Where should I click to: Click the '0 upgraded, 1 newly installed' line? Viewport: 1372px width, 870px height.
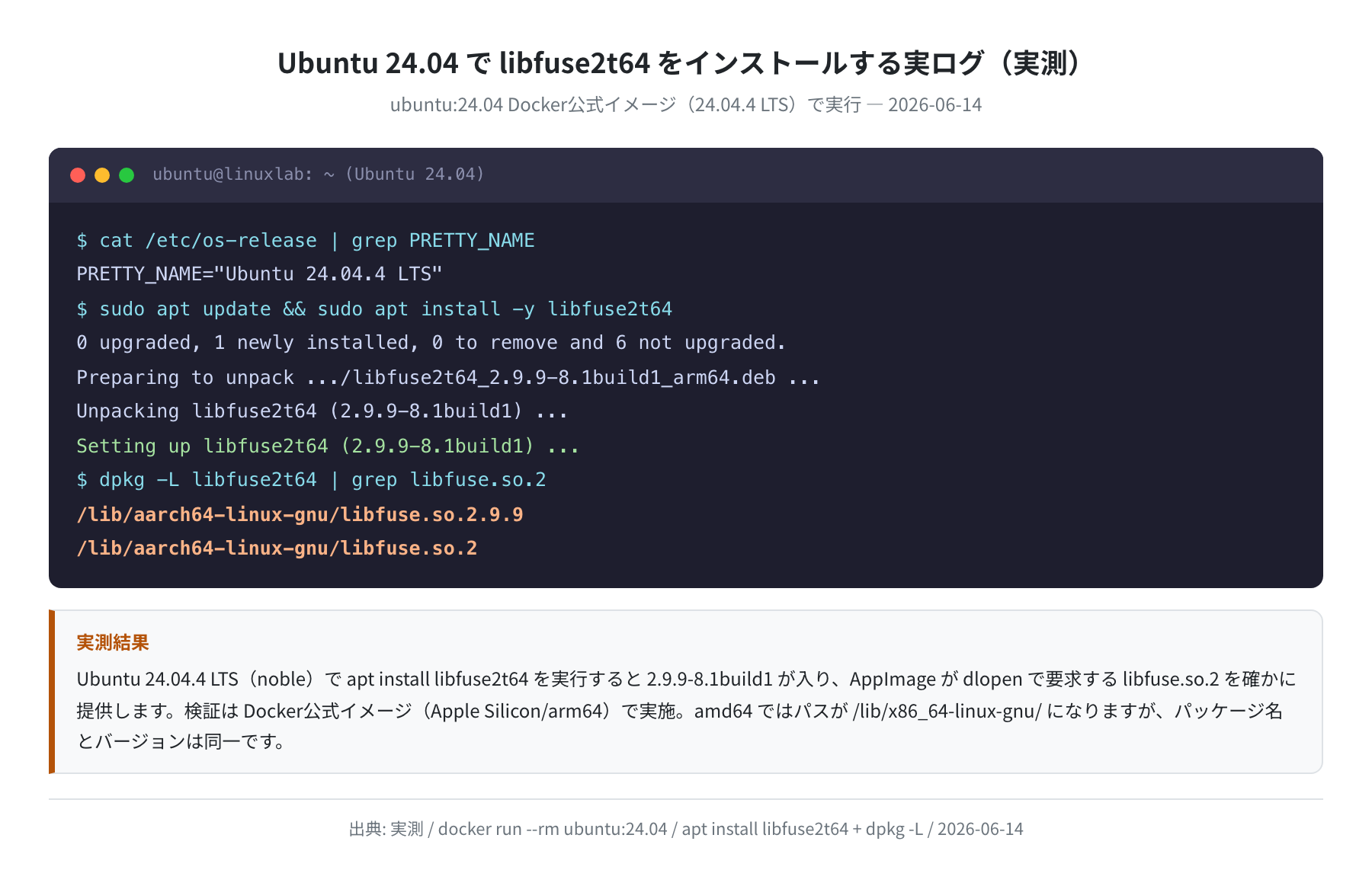(431, 343)
